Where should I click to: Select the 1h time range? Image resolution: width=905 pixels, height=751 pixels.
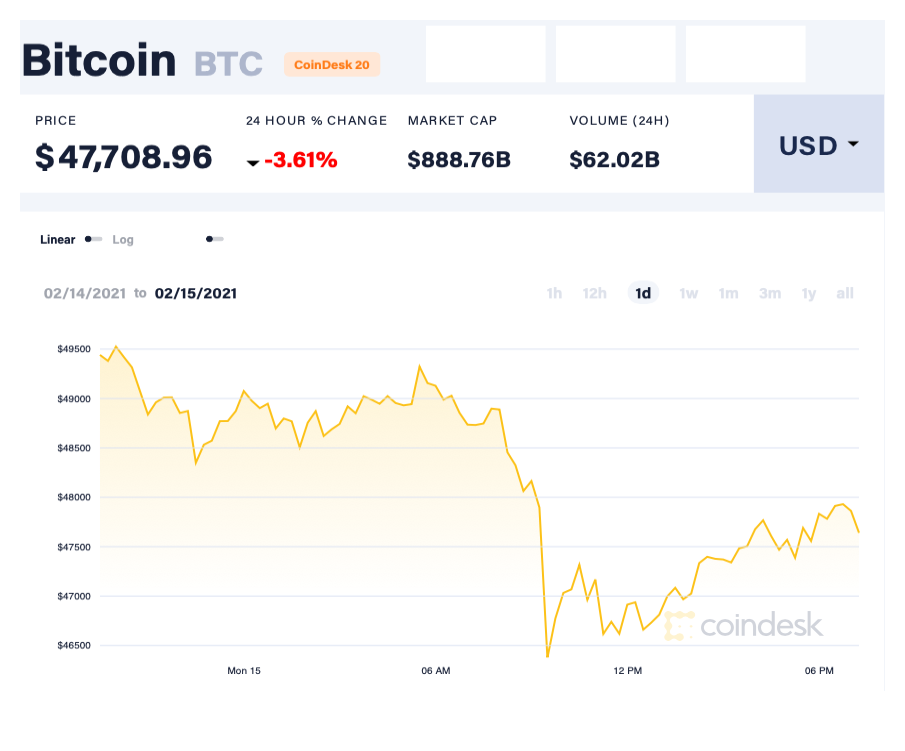555,293
